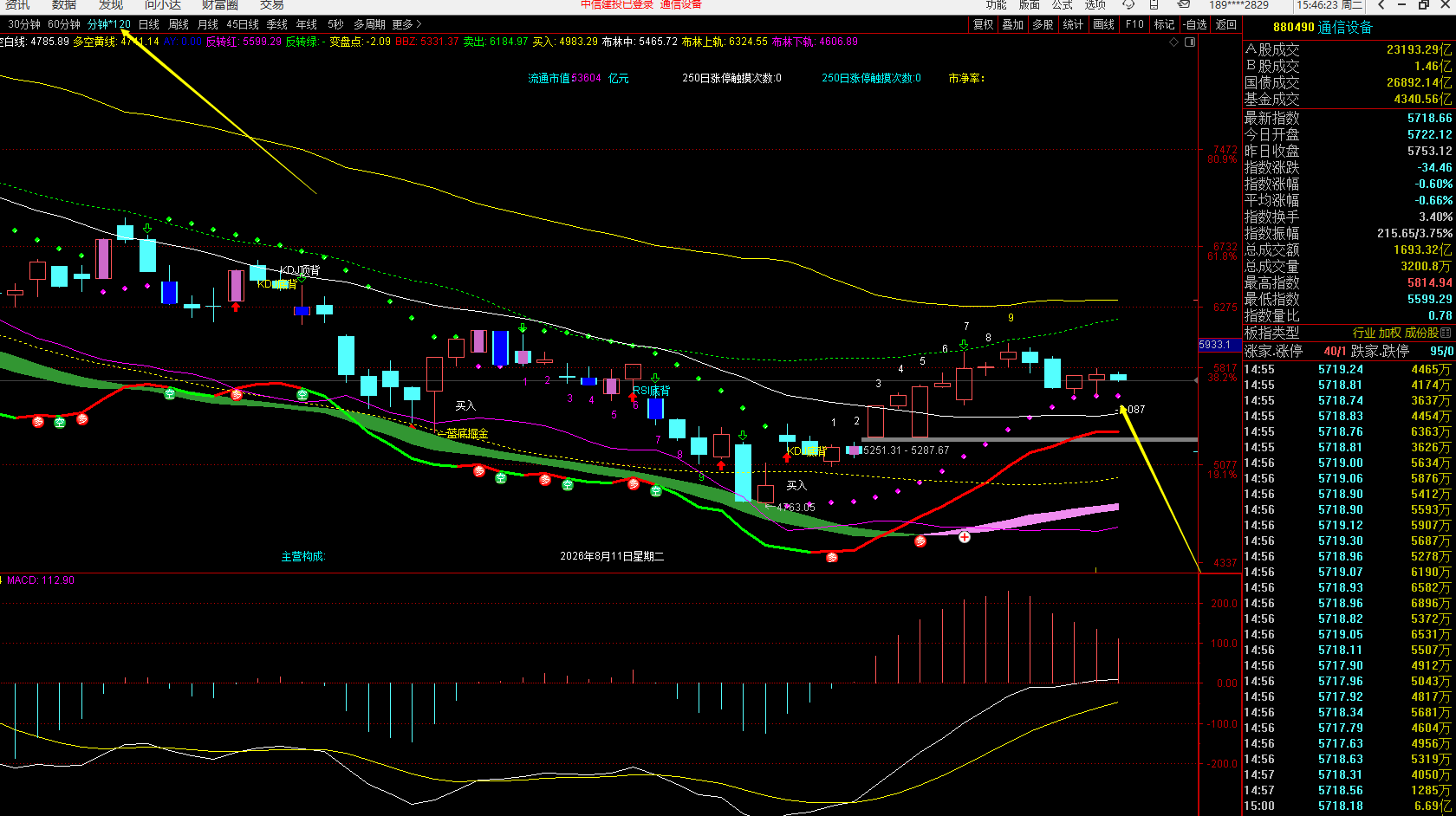Click the 复权 toolbar button

984,24
